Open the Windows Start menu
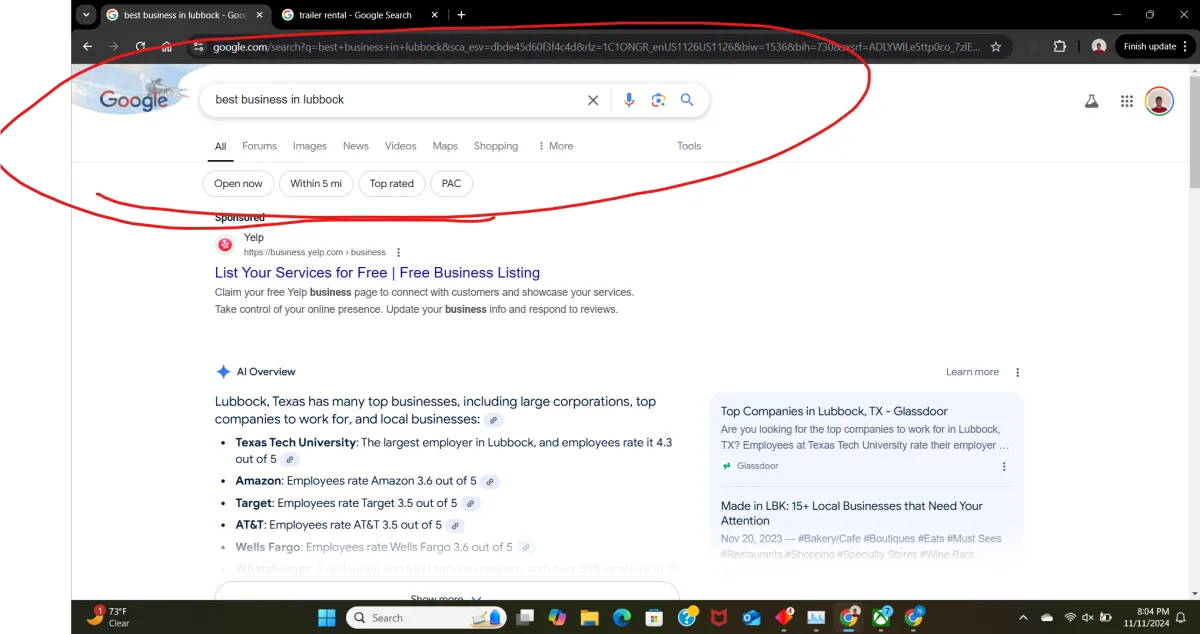1200x634 pixels. tap(327, 617)
